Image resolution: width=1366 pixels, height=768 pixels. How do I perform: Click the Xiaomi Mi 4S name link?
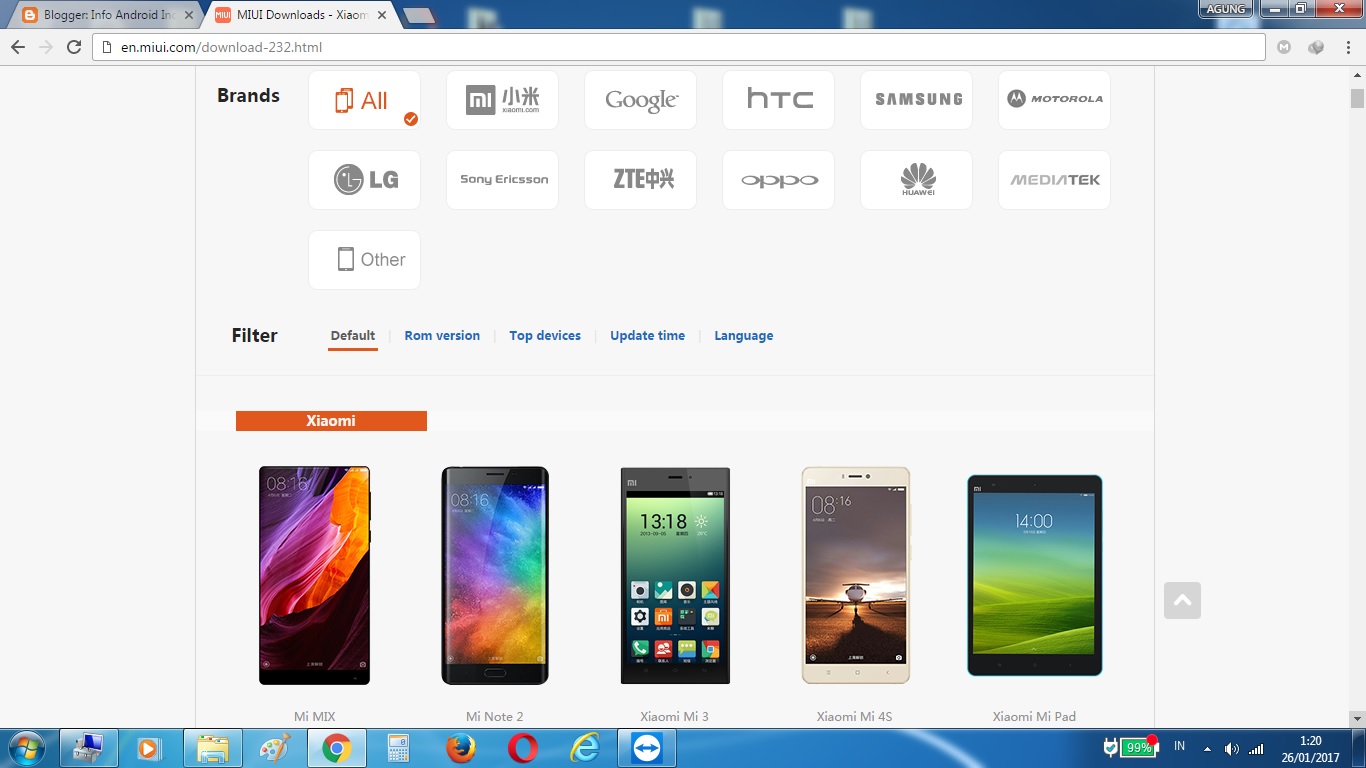[855, 717]
